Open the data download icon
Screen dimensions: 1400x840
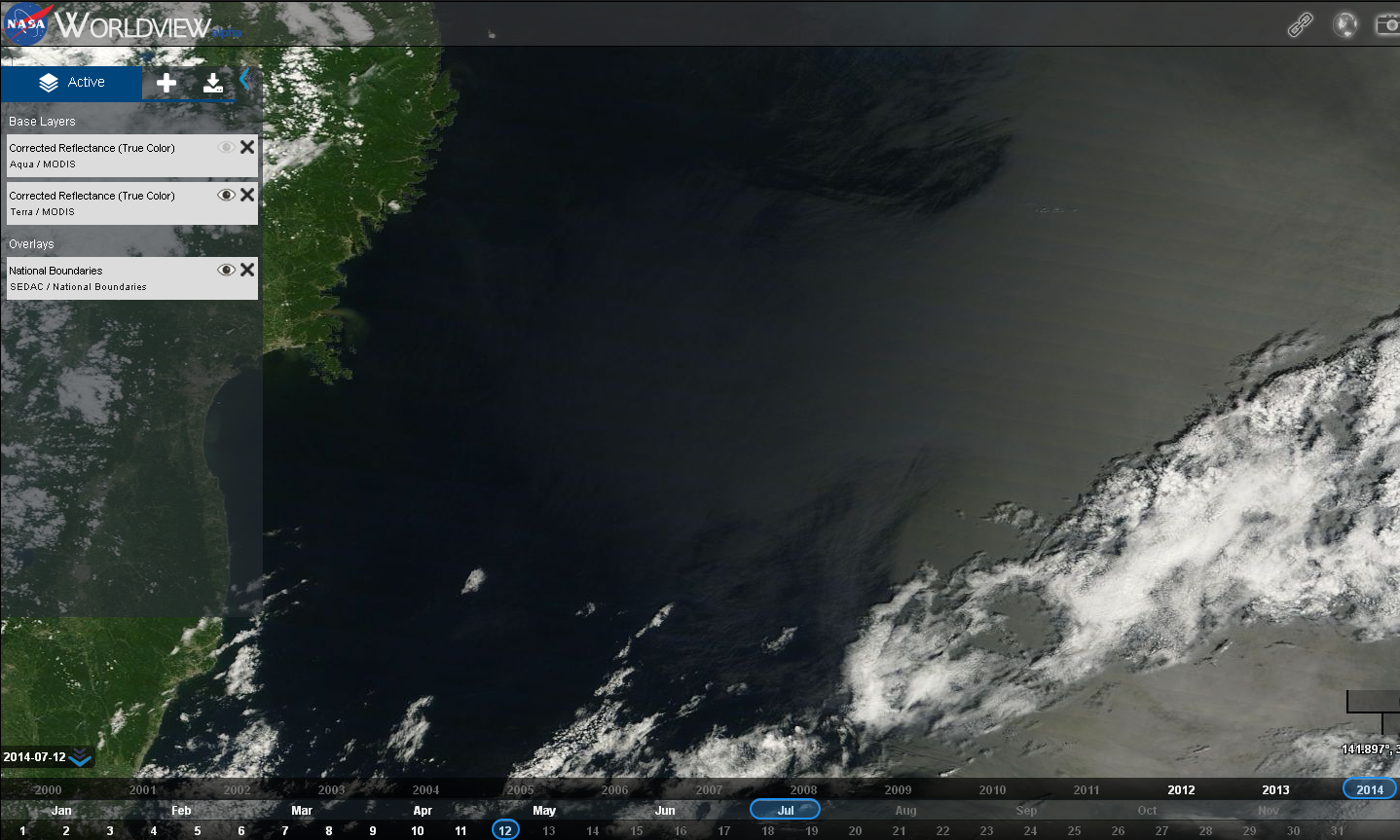[x=213, y=83]
